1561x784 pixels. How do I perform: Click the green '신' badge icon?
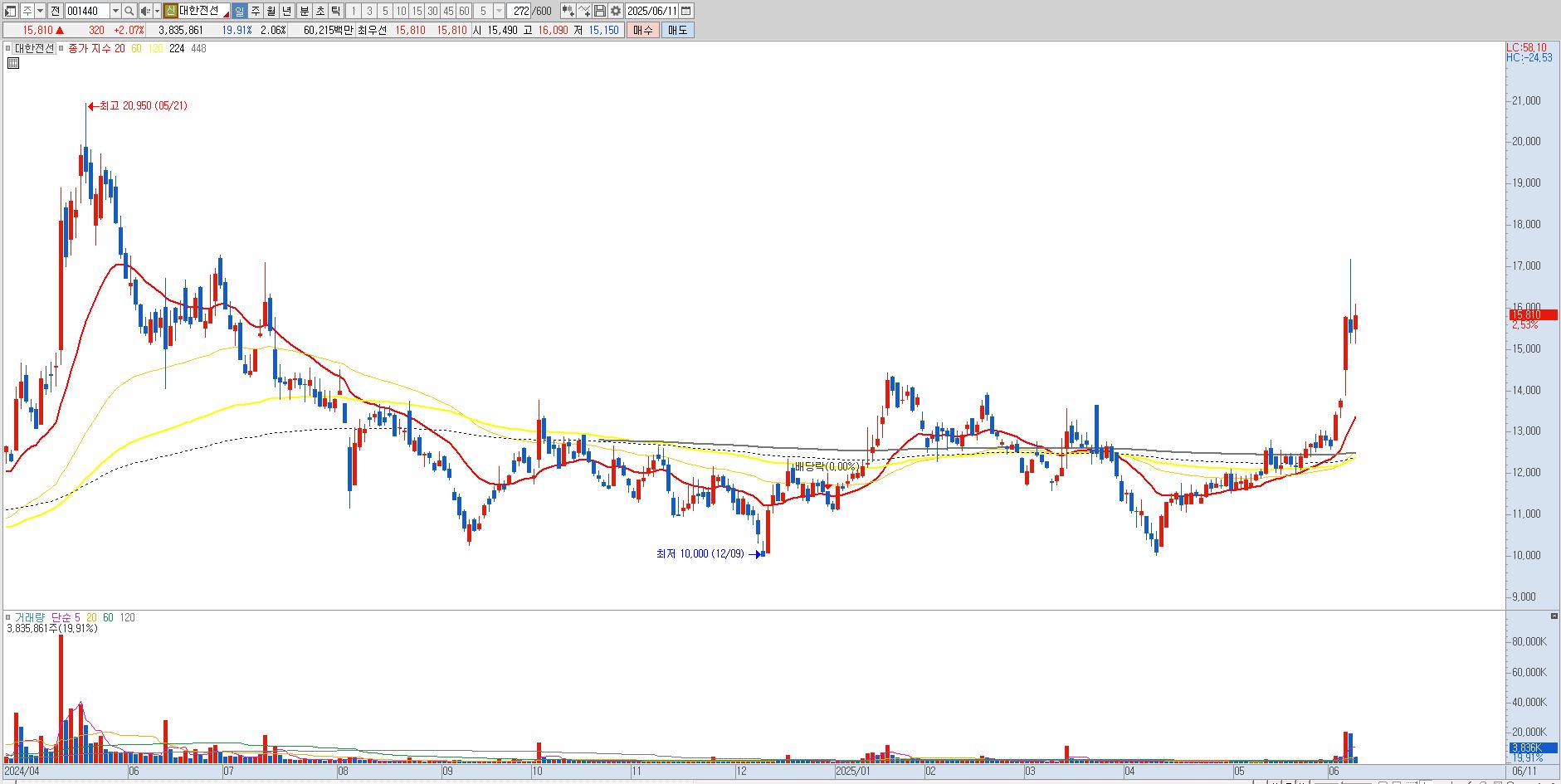(x=170, y=11)
